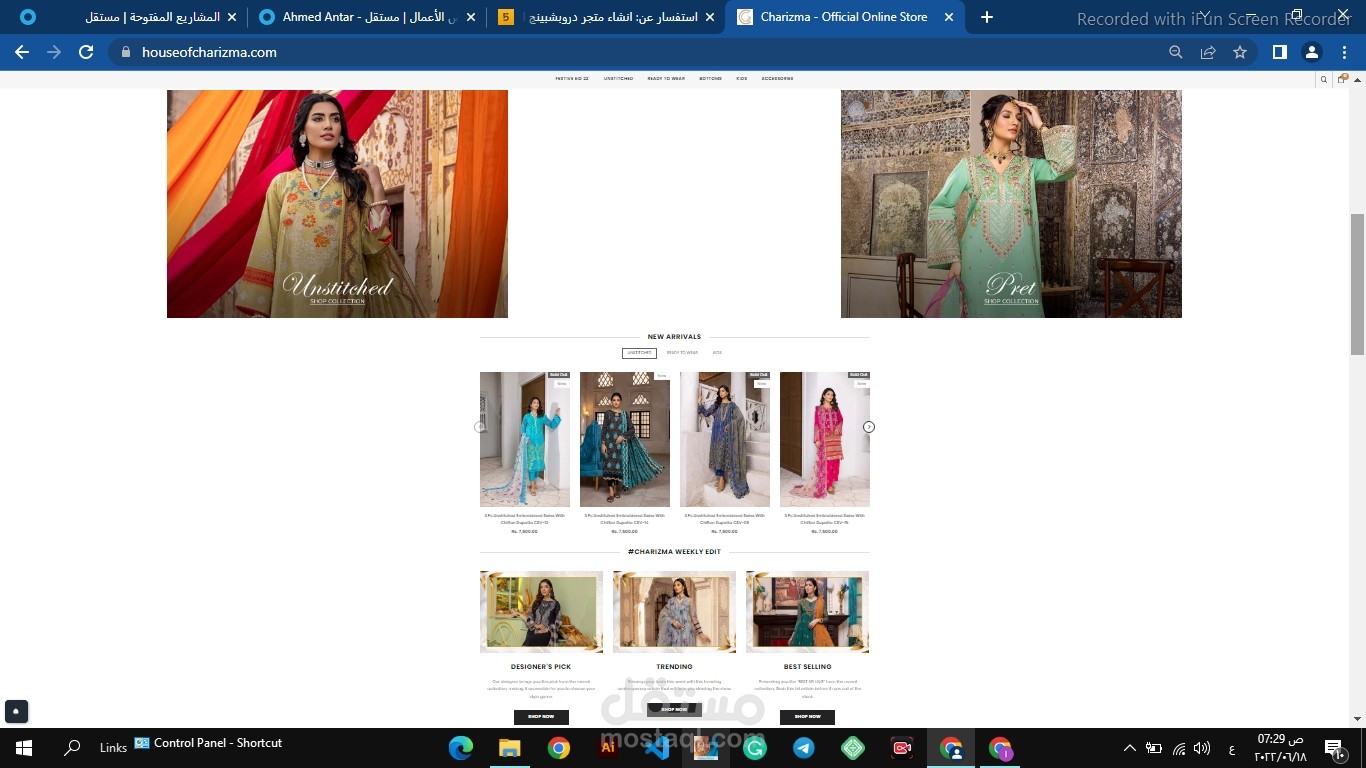Viewport: 1366px width, 768px height.
Task: Click the site search magnifier icon
Action: tap(1324, 79)
